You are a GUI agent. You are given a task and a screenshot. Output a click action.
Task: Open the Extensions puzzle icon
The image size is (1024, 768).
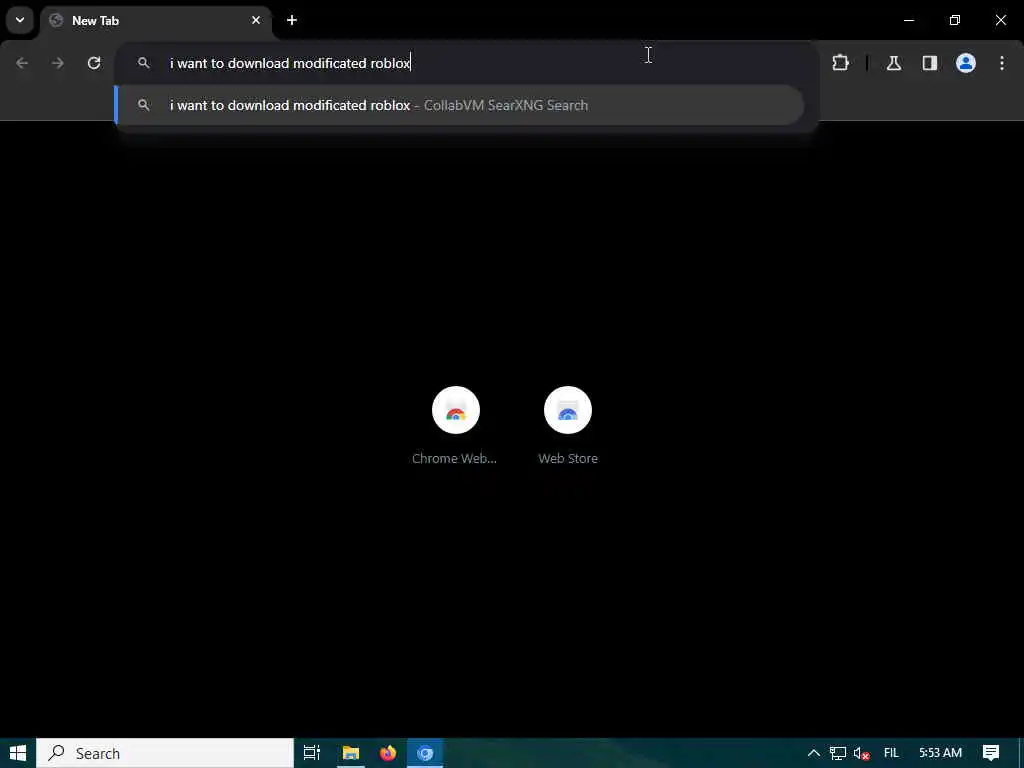(840, 63)
